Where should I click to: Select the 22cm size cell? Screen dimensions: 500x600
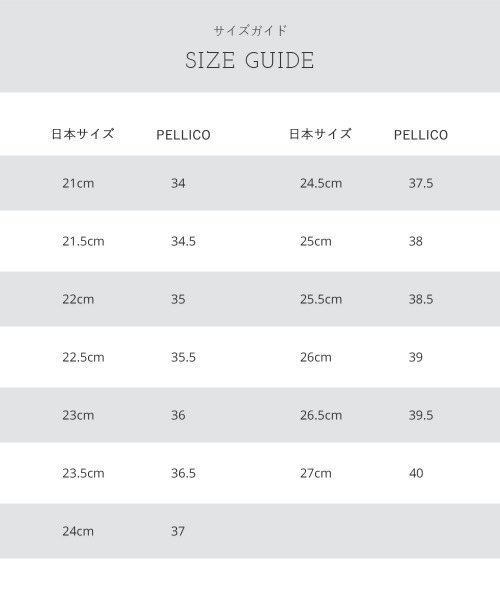[78, 299]
